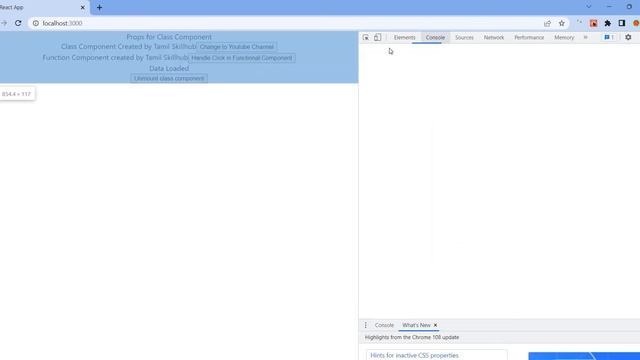Click the localhost:3000 address bar
The height and width of the screenshot is (360, 640).
[x=286, y=23]
